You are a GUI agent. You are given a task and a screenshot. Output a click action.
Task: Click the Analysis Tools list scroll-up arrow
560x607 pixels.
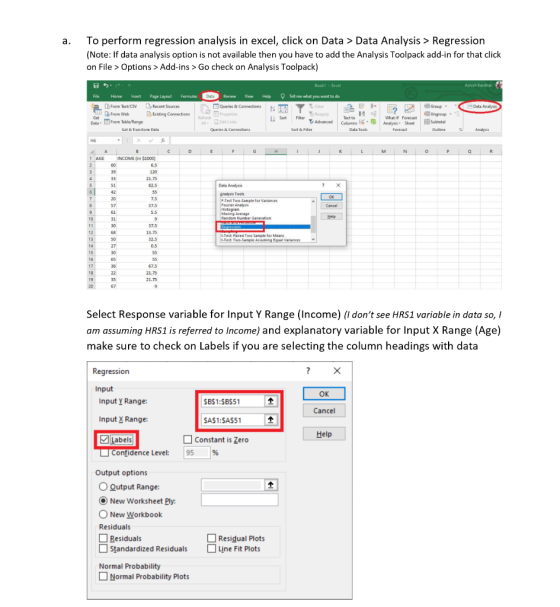tap(313, 201)
